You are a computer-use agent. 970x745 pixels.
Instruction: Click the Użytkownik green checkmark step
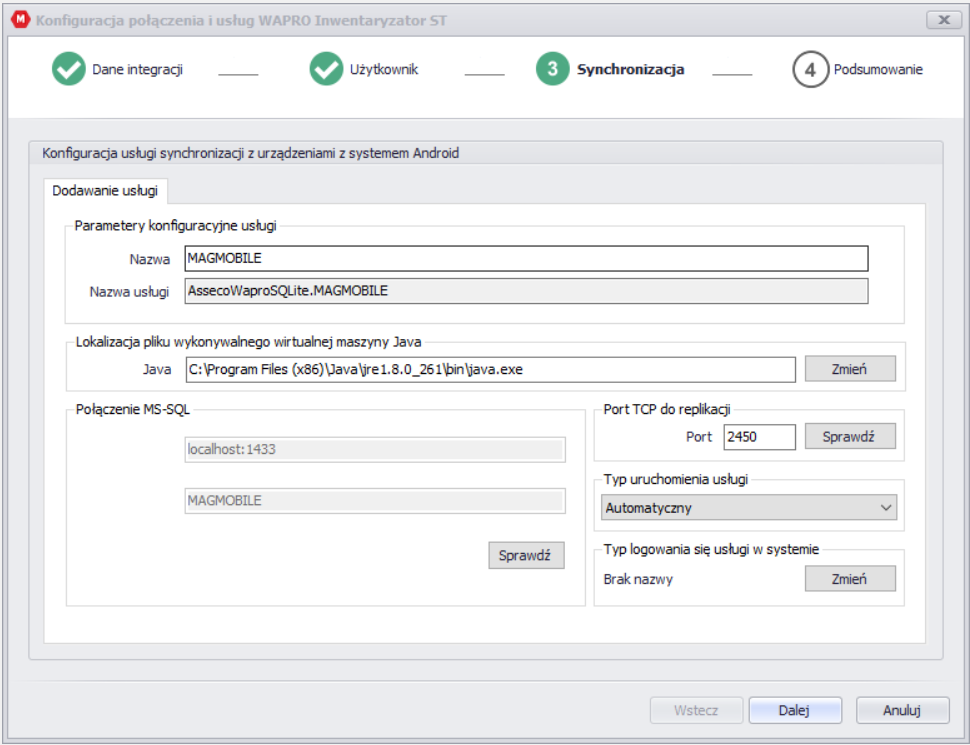point(326,69)
